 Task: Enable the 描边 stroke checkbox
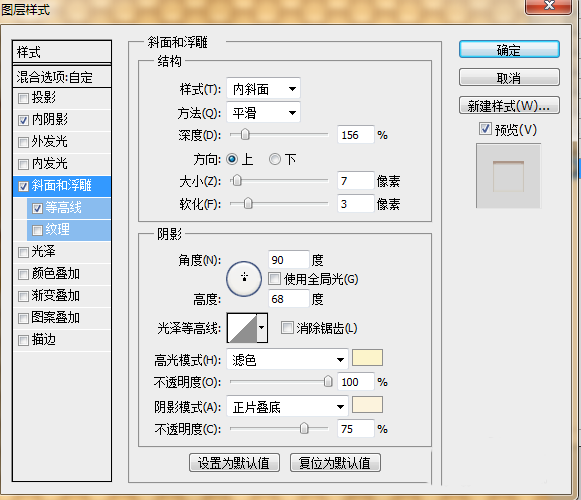pyautogui.click(x=23, y=340)
